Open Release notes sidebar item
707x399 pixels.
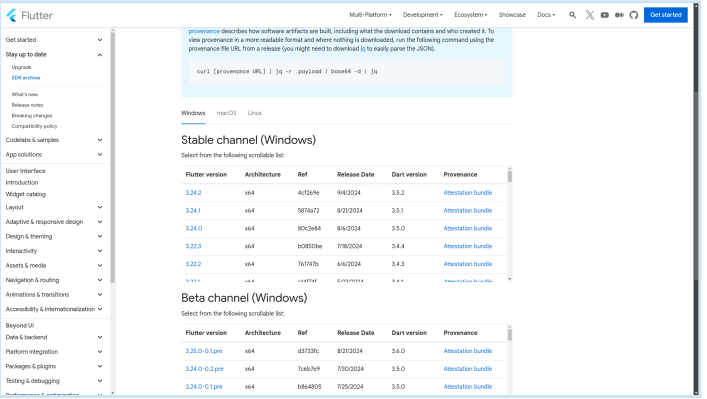pos(28,105)
